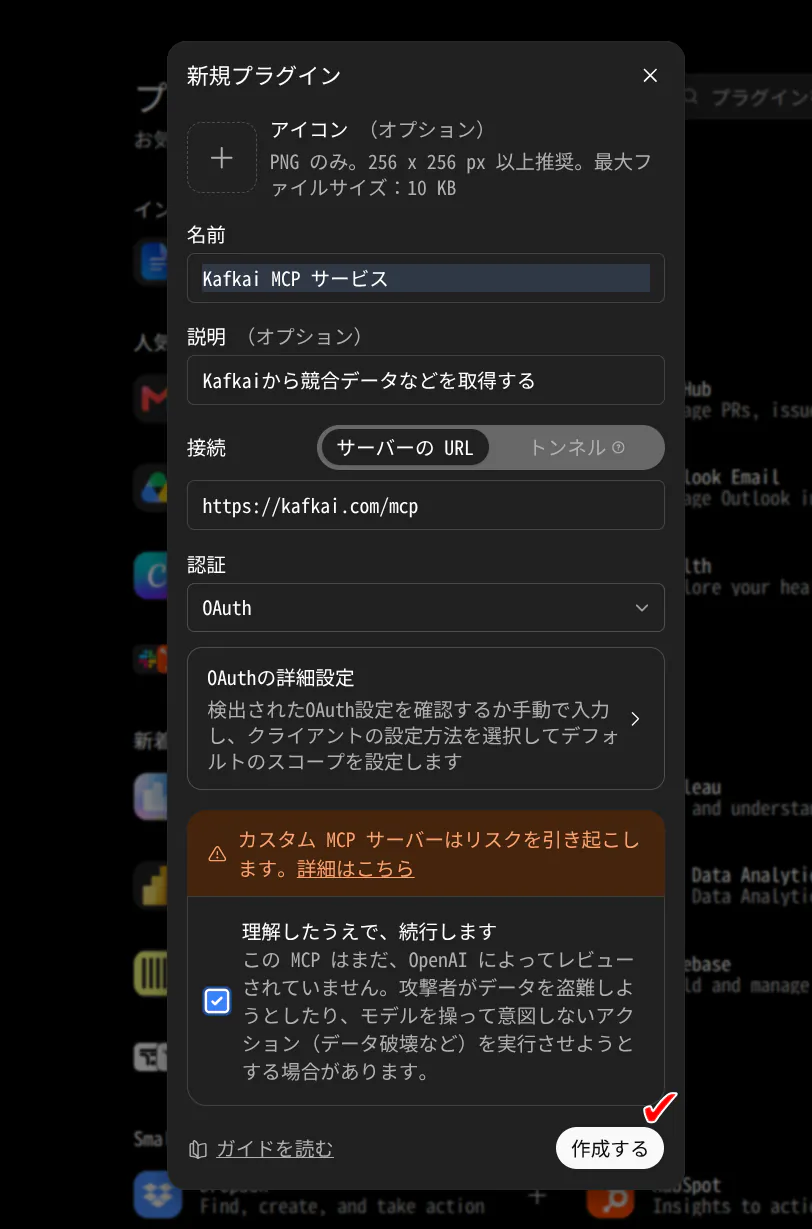Expand OAuthの詳細設定 section
Image resolution: width=812 pixels, height=1229 pixels.
tap(426, 718)
